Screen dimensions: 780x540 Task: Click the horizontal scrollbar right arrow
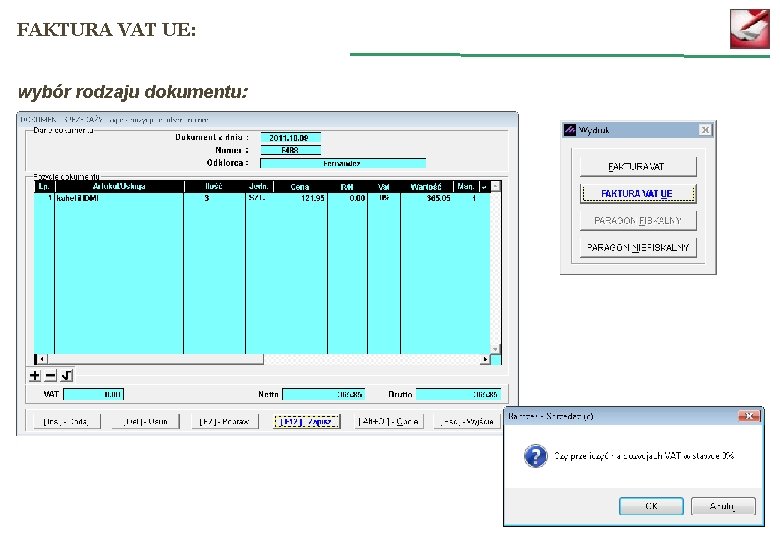click(486, 359)
